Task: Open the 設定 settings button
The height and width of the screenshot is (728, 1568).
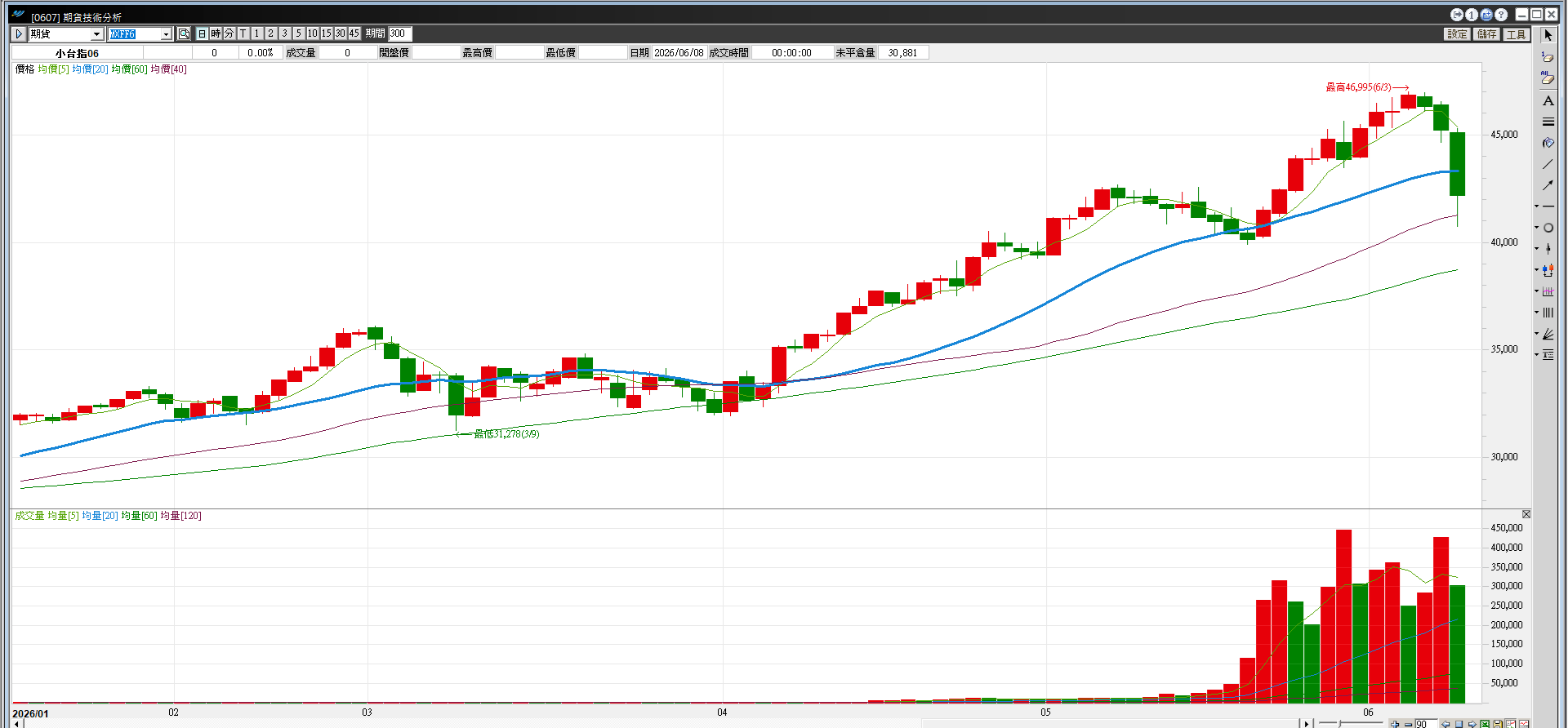Action: pos(1458,33)
